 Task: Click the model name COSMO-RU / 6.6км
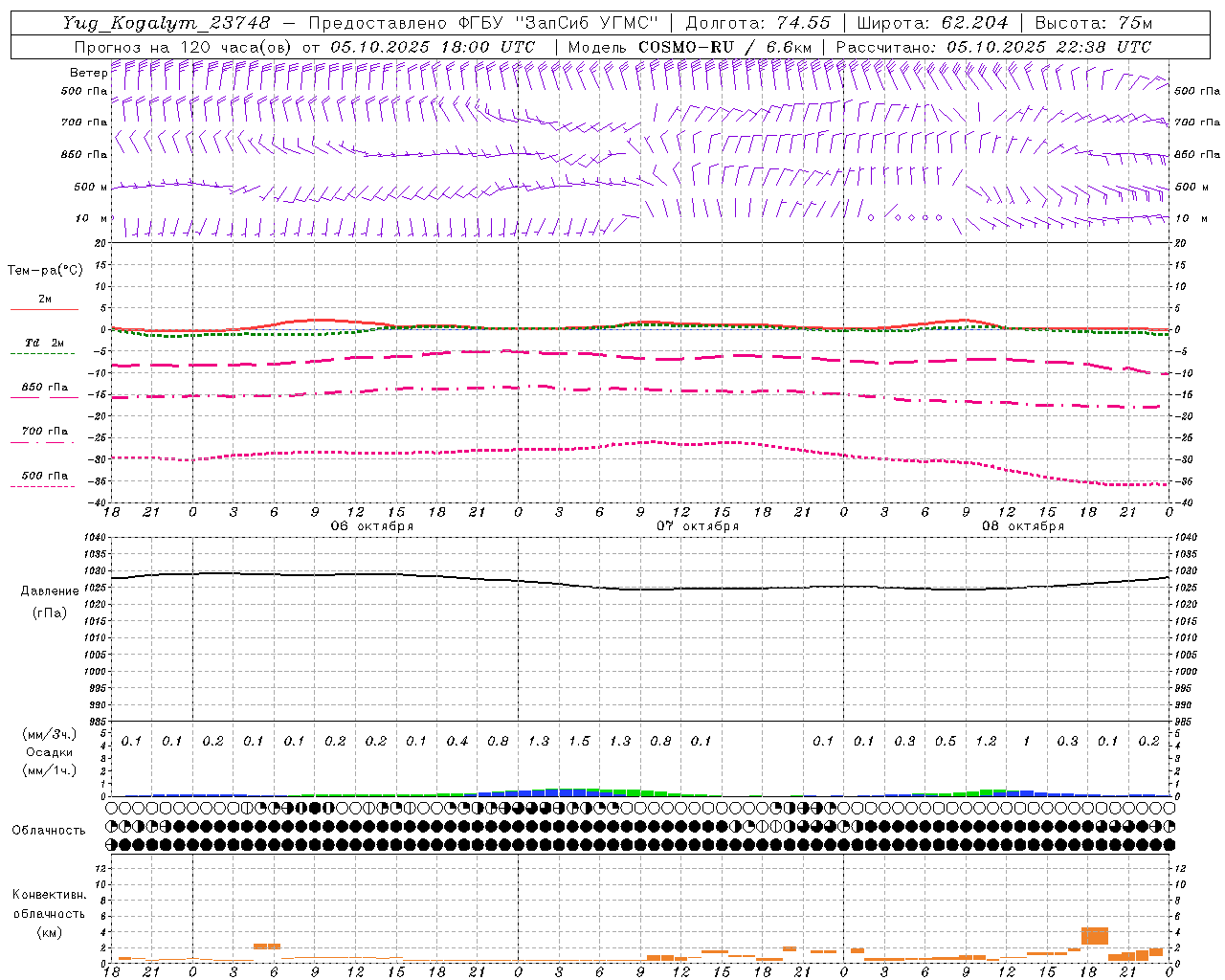click(x=725, y=47)
